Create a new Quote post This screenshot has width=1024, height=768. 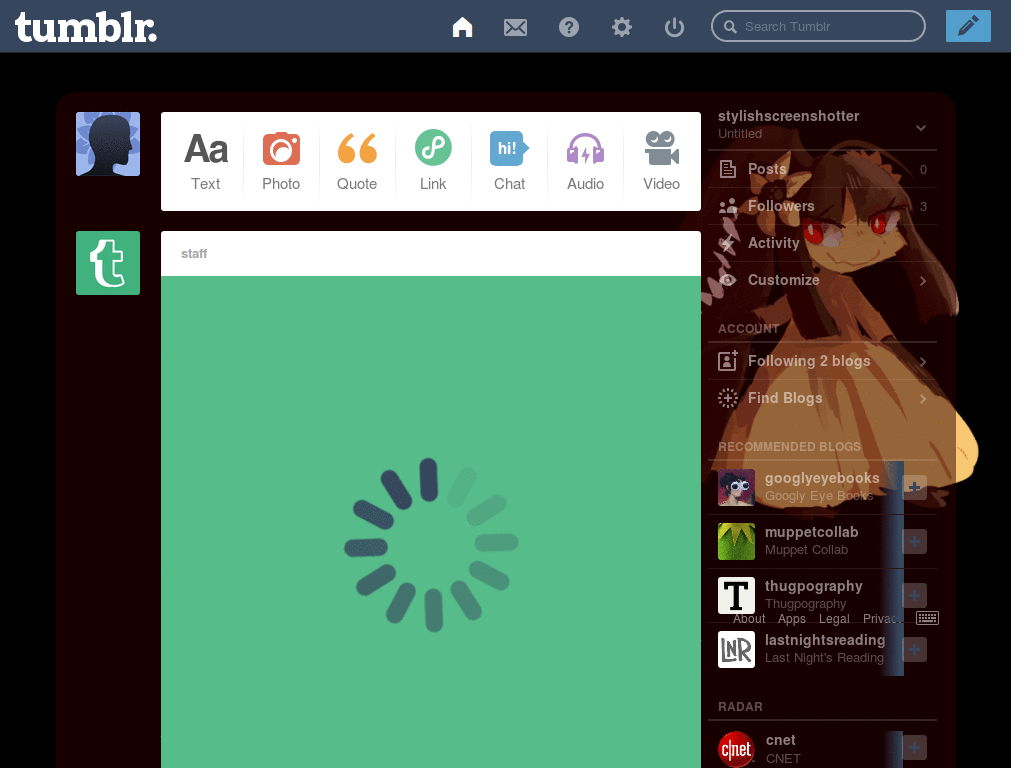coord(357,161)
